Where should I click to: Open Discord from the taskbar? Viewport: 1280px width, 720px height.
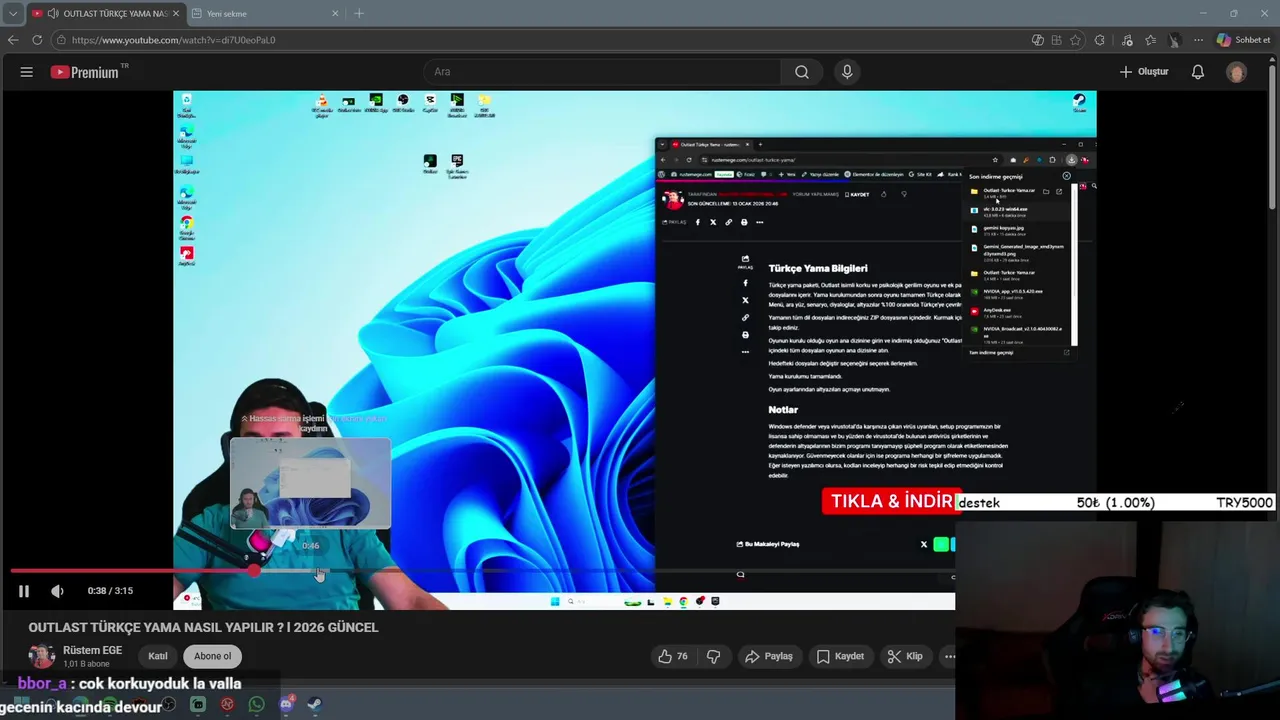(x=286, y=704)
